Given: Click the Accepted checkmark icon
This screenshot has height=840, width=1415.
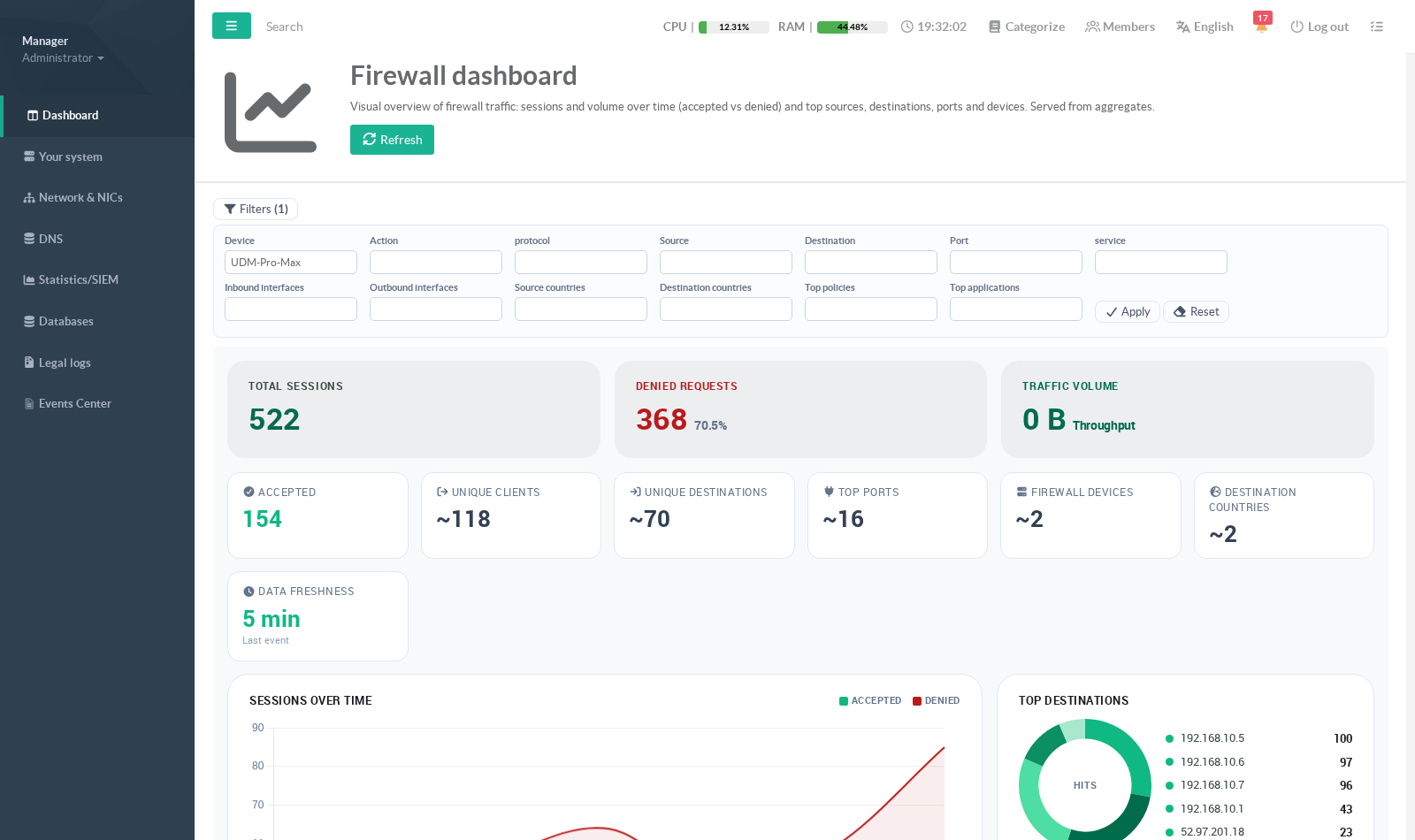Looking at the screenshot, I should (249, 492).
